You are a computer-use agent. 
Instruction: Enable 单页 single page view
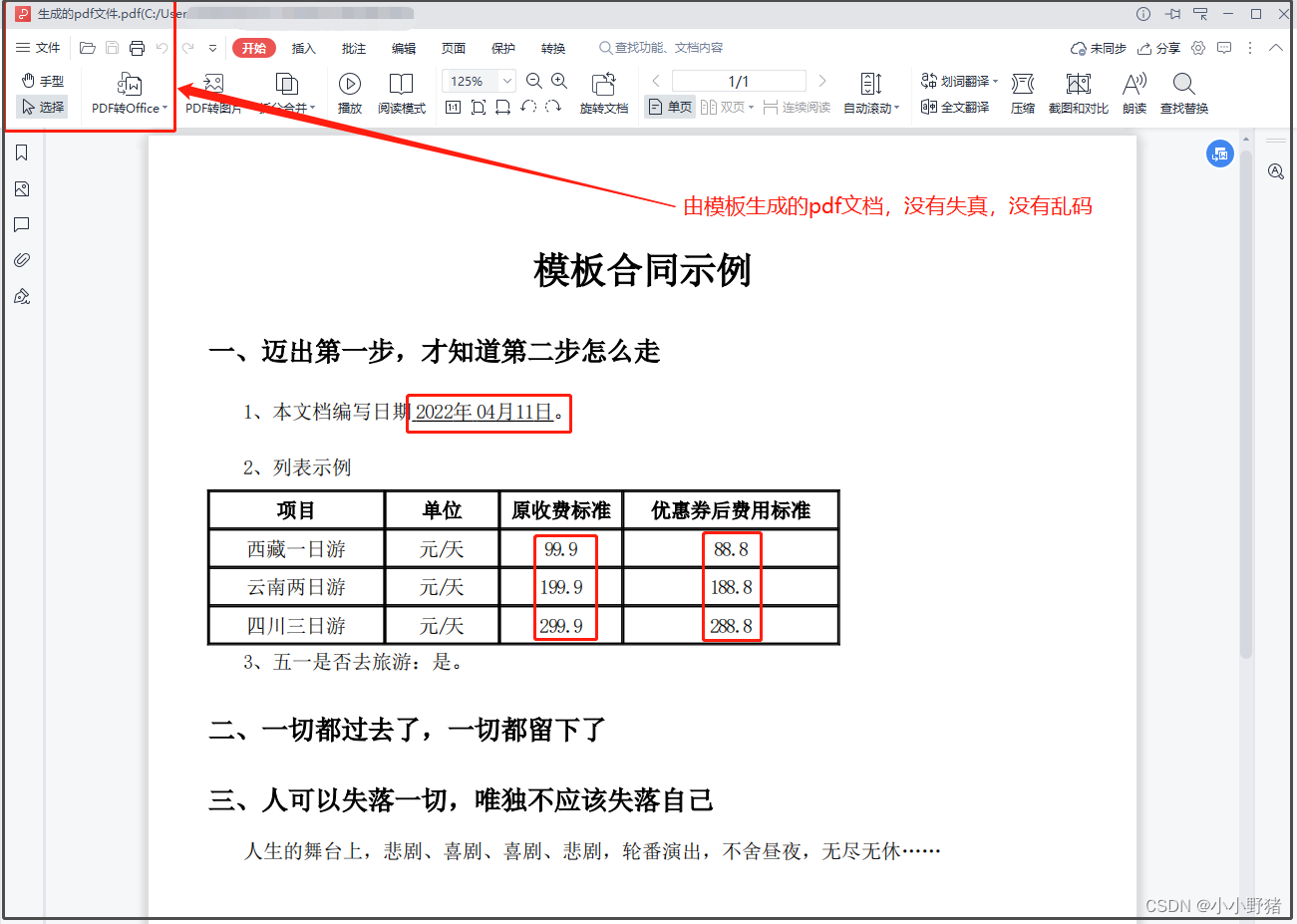tap(669, 106)
